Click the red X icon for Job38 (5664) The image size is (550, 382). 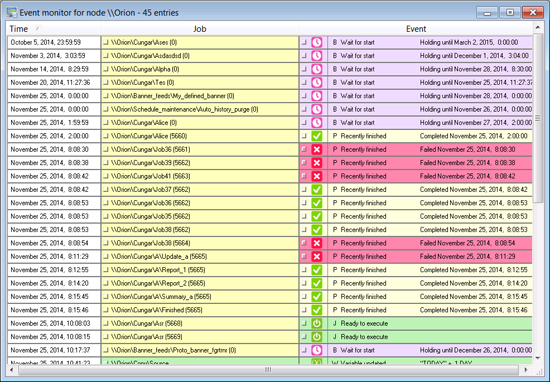(317, 243)
